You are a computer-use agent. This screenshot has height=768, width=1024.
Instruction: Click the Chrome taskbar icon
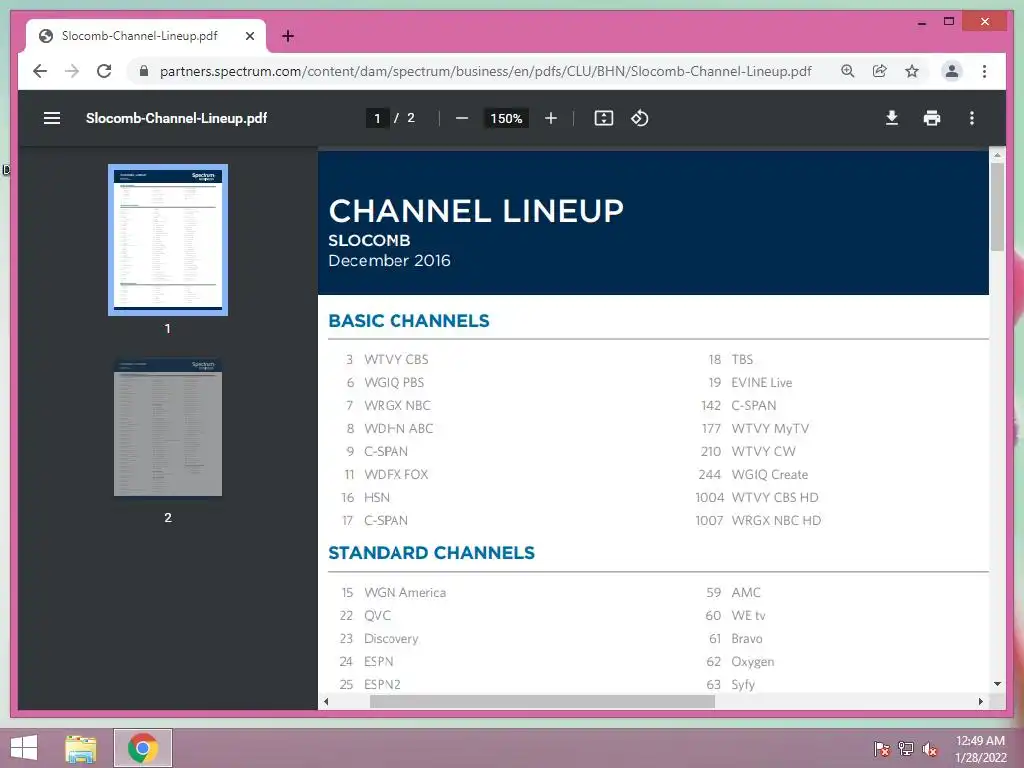tap(143, 748)
